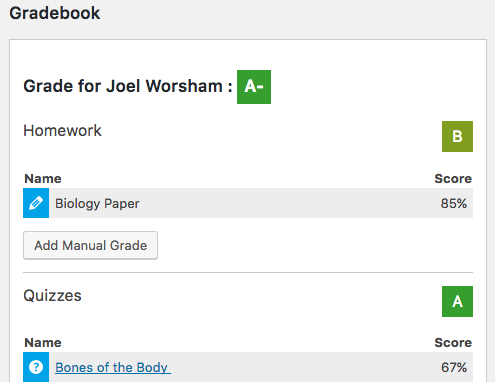
Task: Click the Grade for Joel Worsham heading
Action: point(128,86)
